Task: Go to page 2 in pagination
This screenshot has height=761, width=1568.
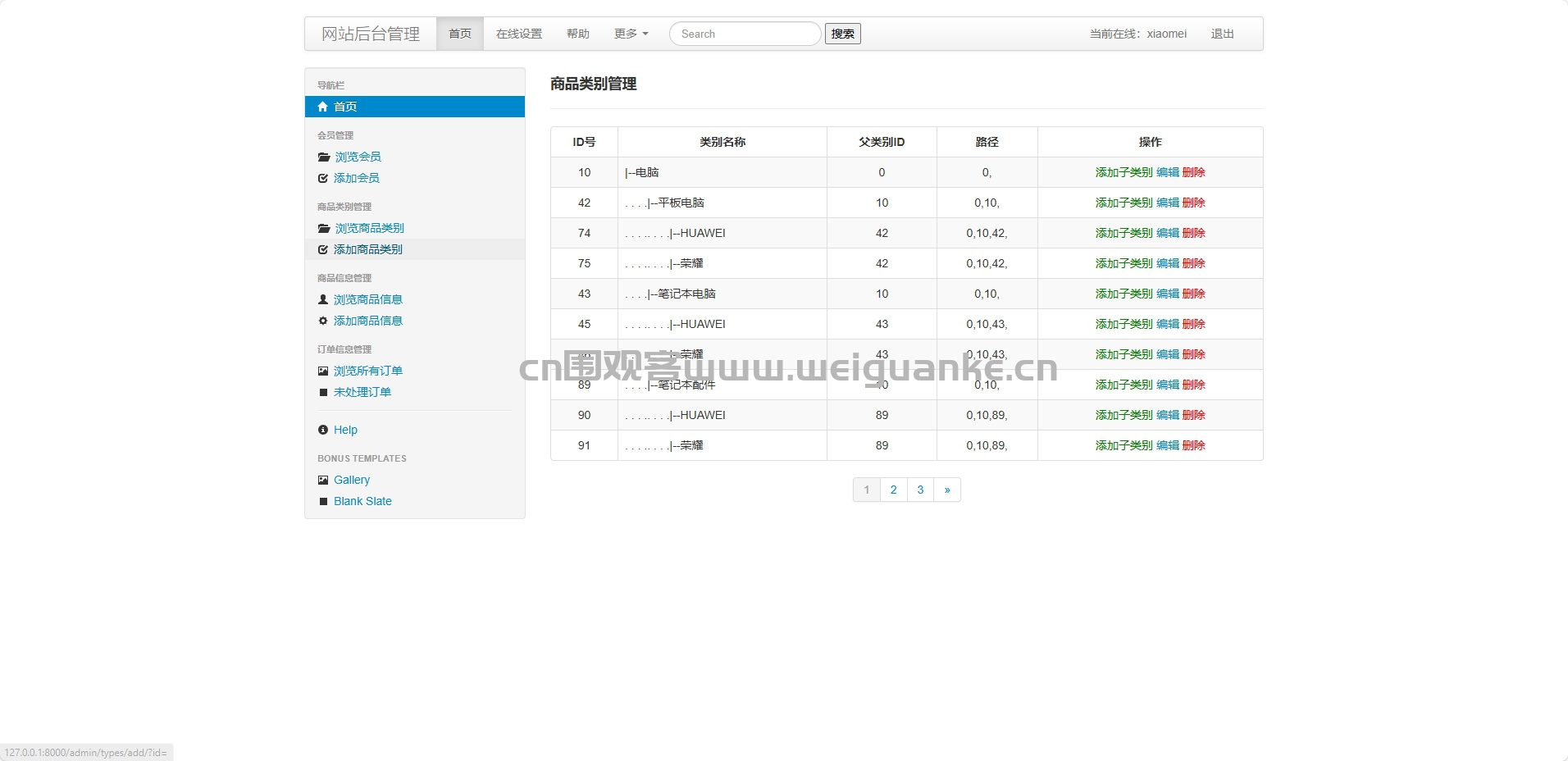Action: click(894, 490)
